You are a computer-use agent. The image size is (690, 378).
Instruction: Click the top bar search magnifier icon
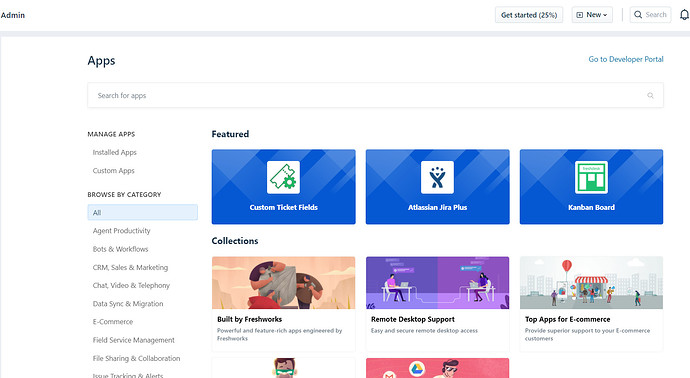click(x=638, y=15)
